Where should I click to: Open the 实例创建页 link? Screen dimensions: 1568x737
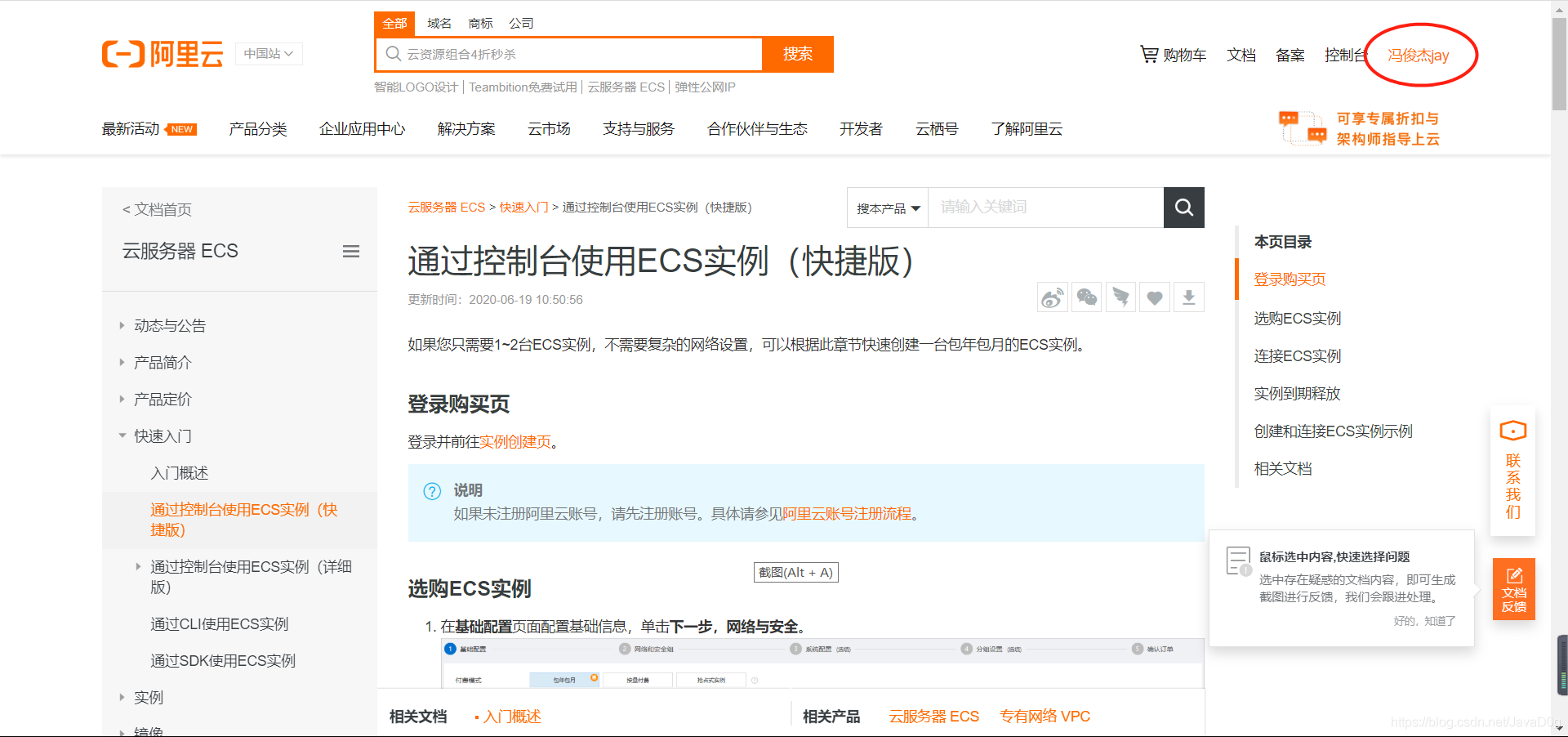click(515, 442)
